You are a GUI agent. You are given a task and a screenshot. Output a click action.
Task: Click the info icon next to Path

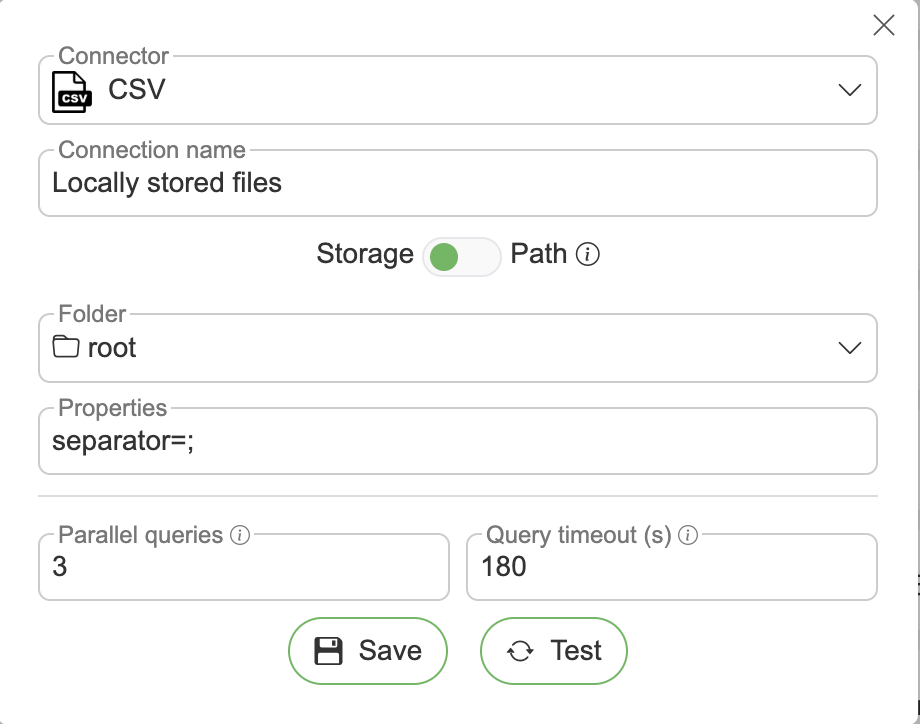(x=589, y=255)
